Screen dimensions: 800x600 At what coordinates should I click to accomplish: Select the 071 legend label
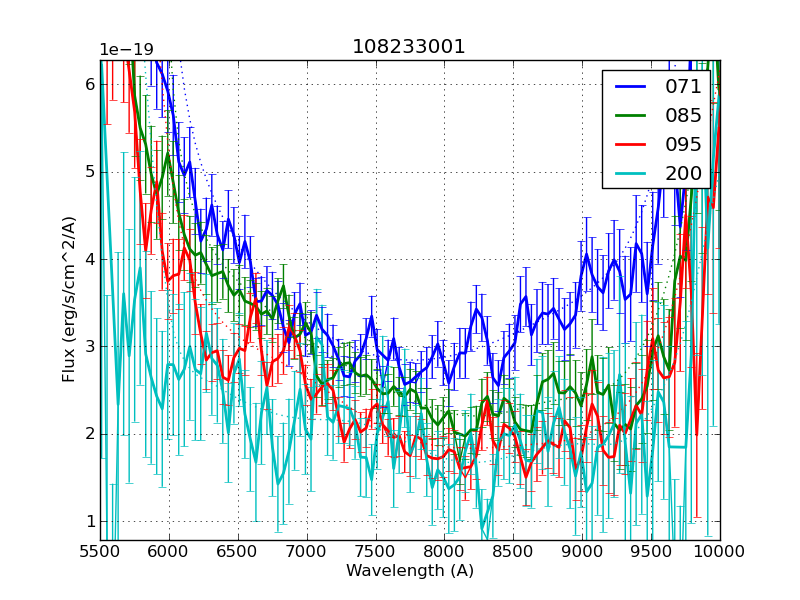tap(683, 86)
